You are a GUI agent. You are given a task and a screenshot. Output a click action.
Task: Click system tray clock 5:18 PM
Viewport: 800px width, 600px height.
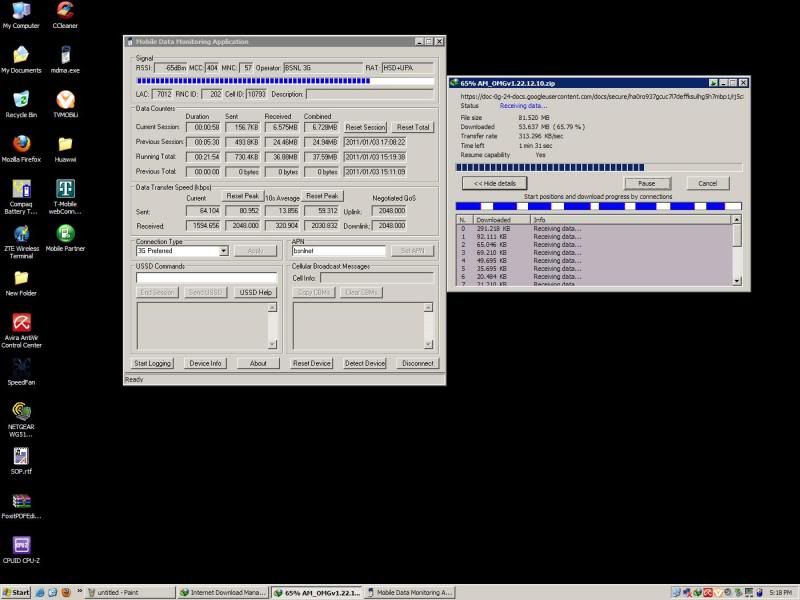click(780, 592)
